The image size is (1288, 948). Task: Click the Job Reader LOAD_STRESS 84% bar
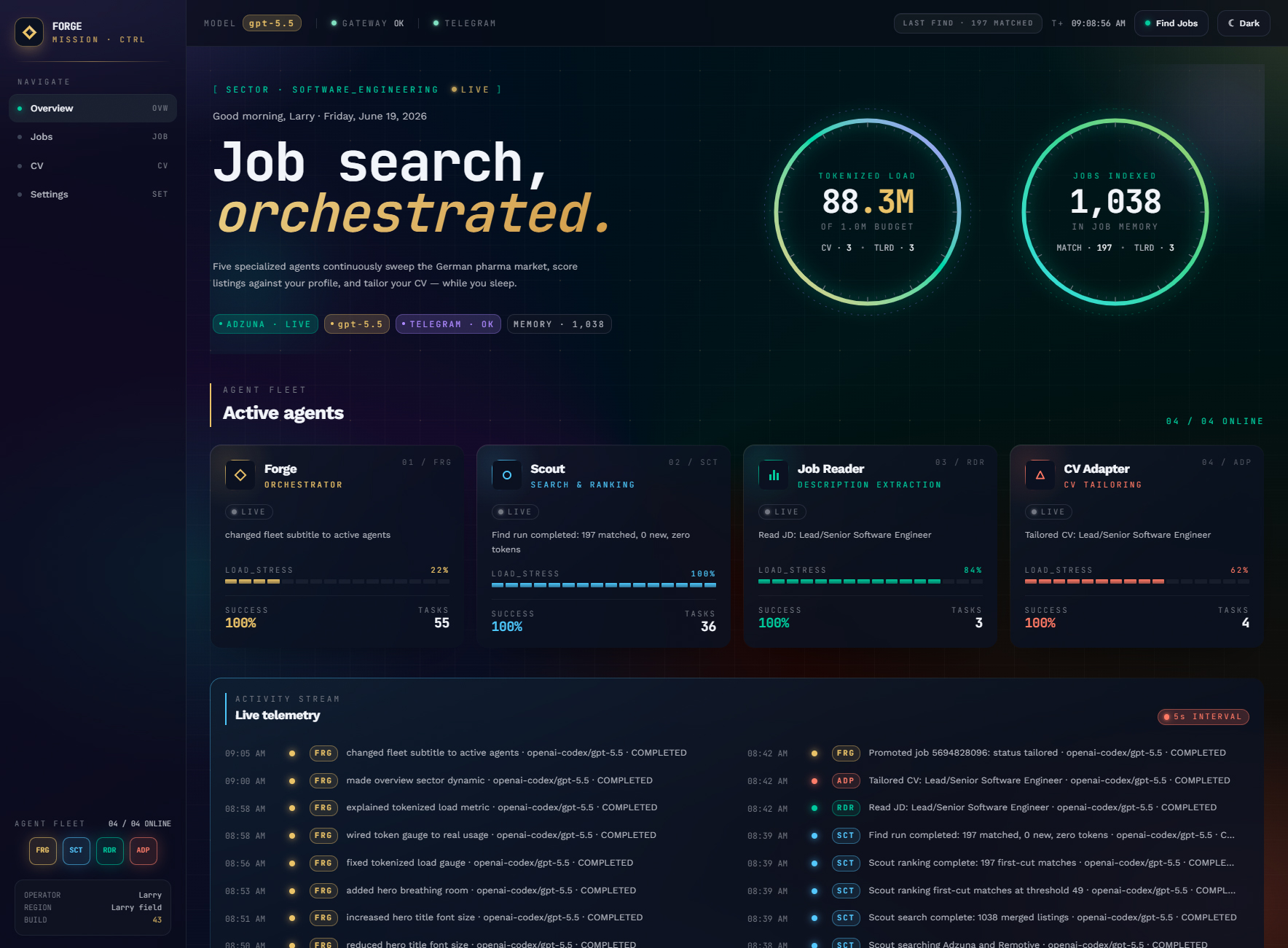871,581
